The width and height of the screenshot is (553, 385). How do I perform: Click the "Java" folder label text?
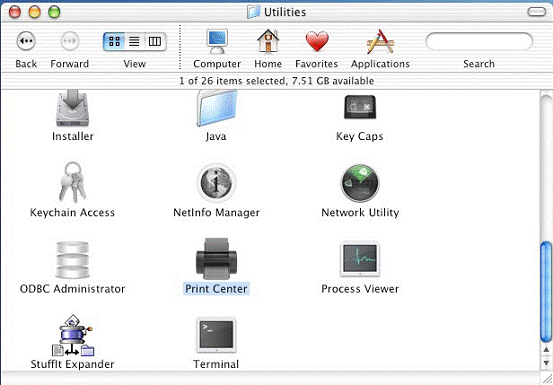pos(216,136)
